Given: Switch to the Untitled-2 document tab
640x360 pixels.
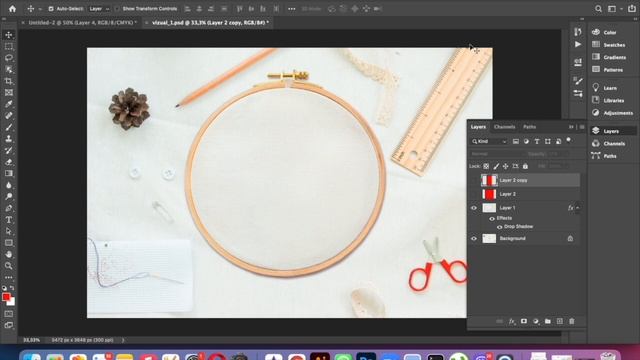Looking at the screenshot, I should click(82, 23).
